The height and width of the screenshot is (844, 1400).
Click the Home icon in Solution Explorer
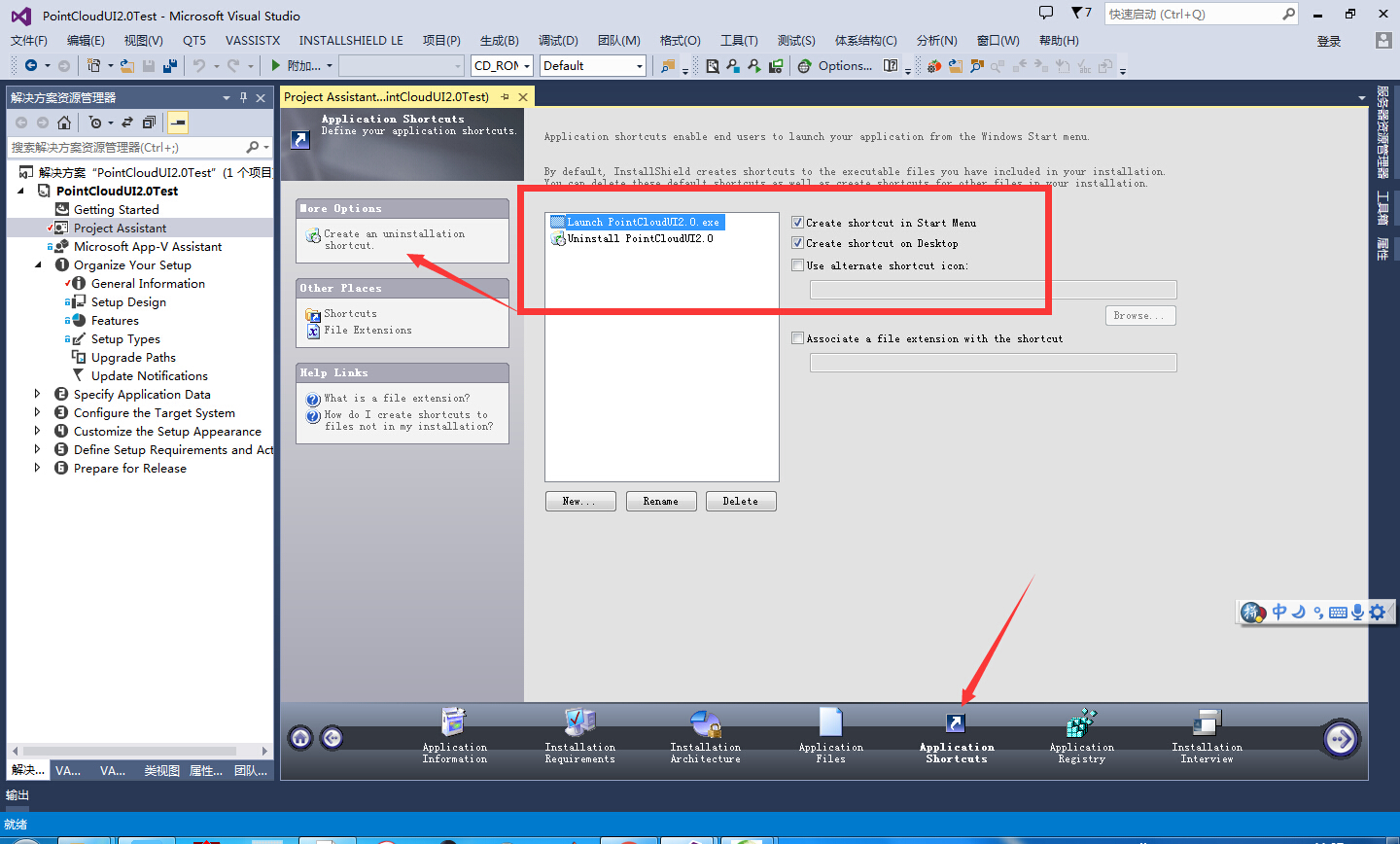click(x=64, y=123)
